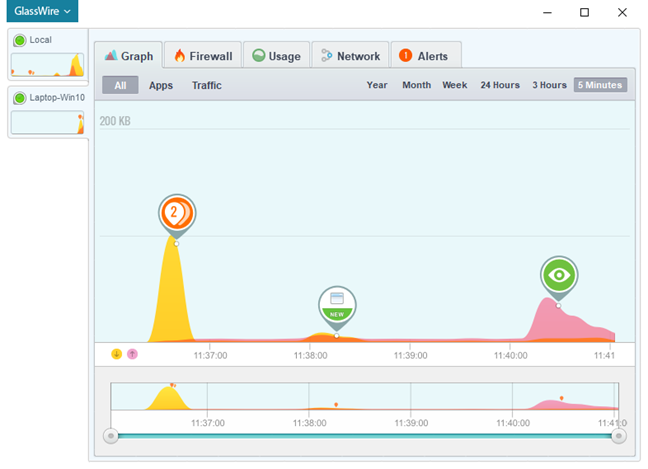Set time range to 5 Minutes
This screenshot has height=469, width=648.
tap(600, 85)
